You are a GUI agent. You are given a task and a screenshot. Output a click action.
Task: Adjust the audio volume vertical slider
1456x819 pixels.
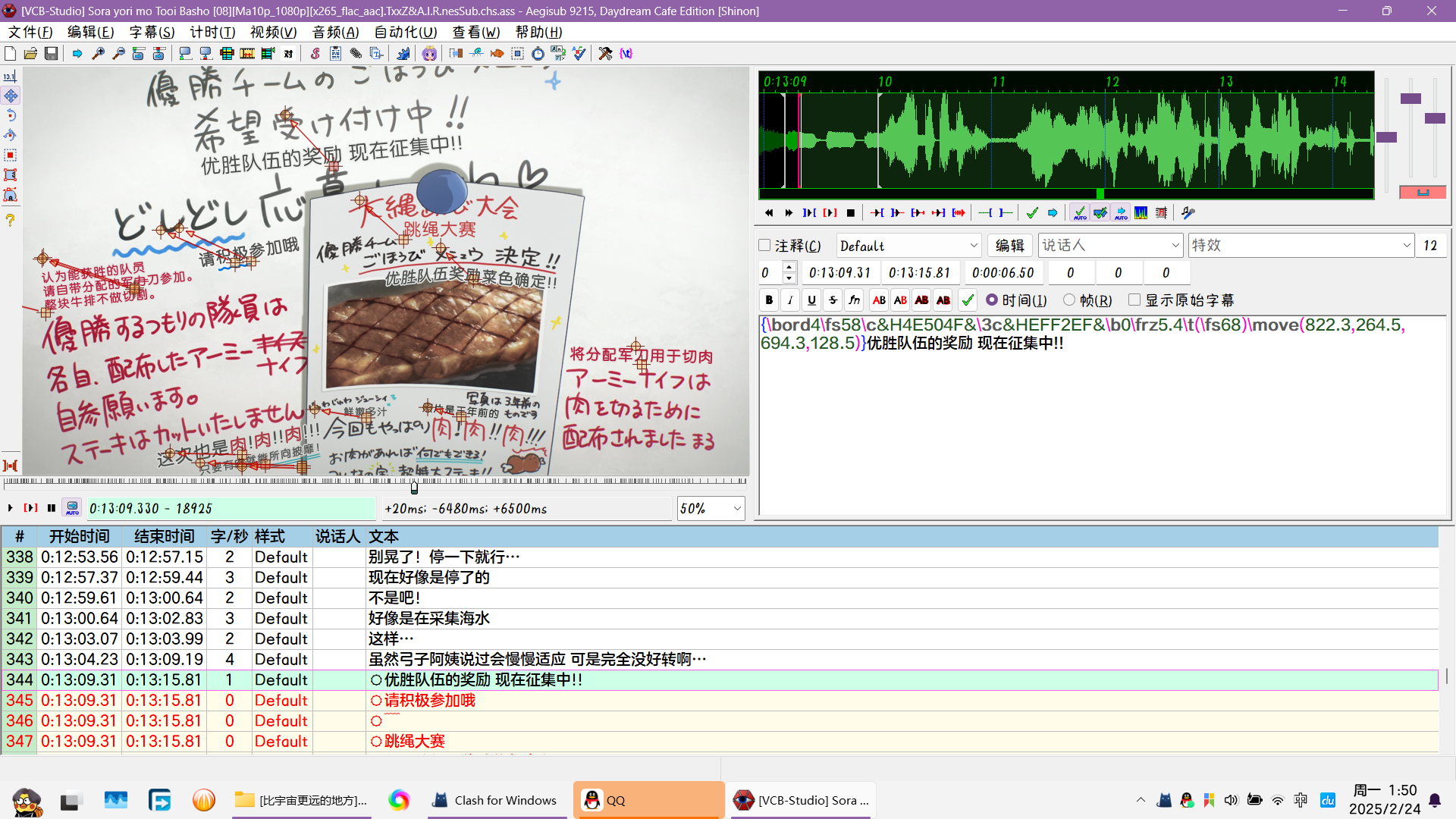point(1435,118)
